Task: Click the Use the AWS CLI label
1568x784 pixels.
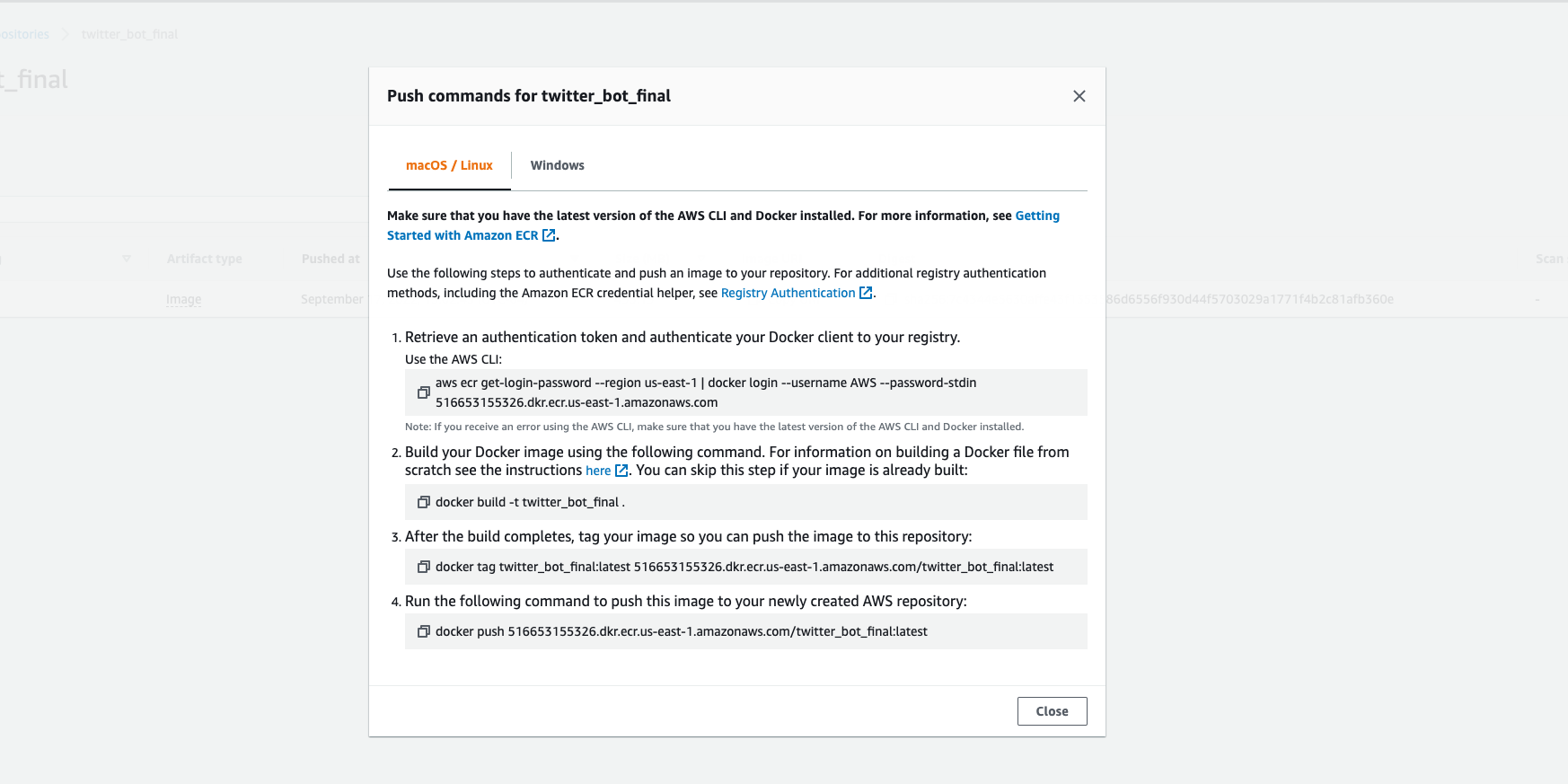Action: [x=454, y=359]
